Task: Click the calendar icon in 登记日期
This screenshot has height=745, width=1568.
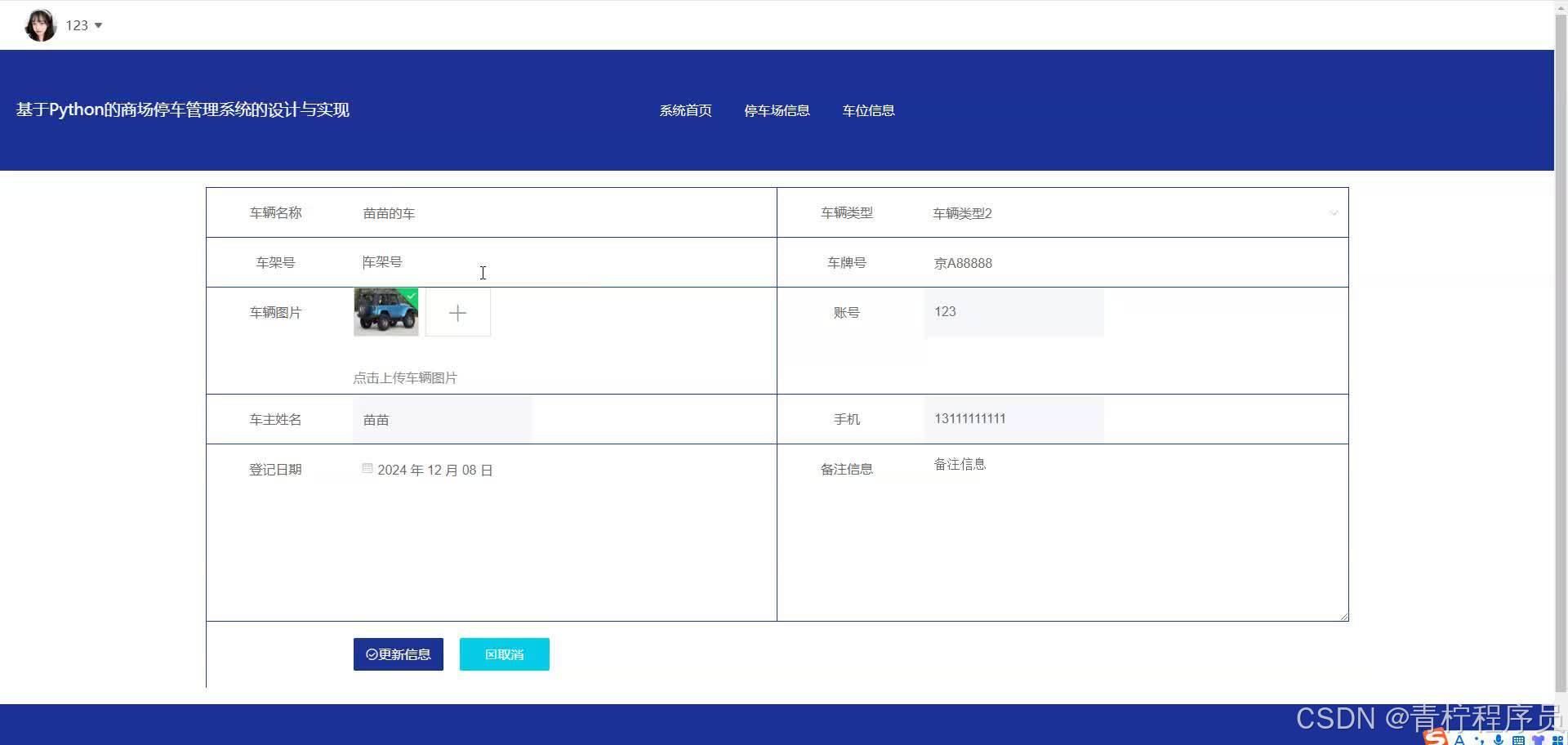Action: [x=367, y=469]
